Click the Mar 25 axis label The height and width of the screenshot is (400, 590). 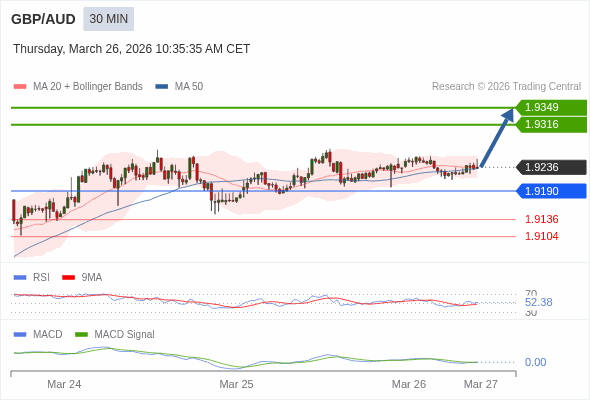click(x=236, y=384)
